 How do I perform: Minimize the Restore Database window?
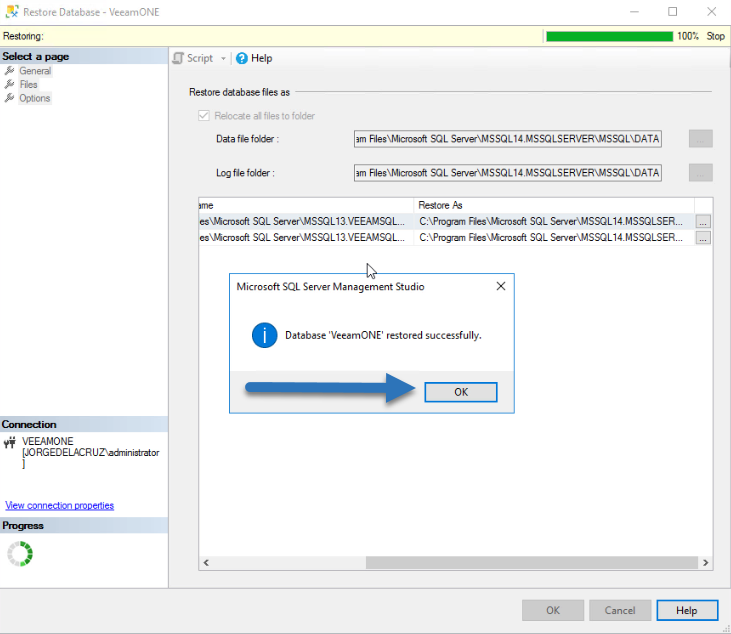(634, 12)
